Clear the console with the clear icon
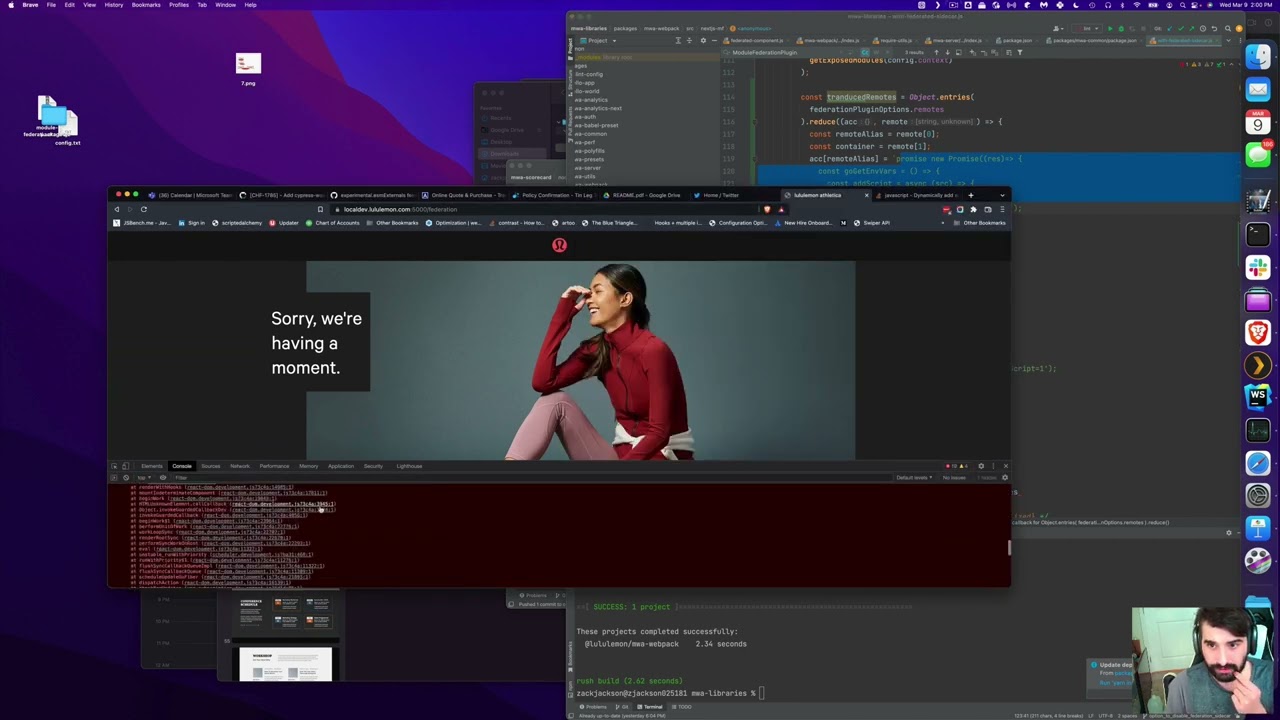1280x720 pixels. click(124, 478)
